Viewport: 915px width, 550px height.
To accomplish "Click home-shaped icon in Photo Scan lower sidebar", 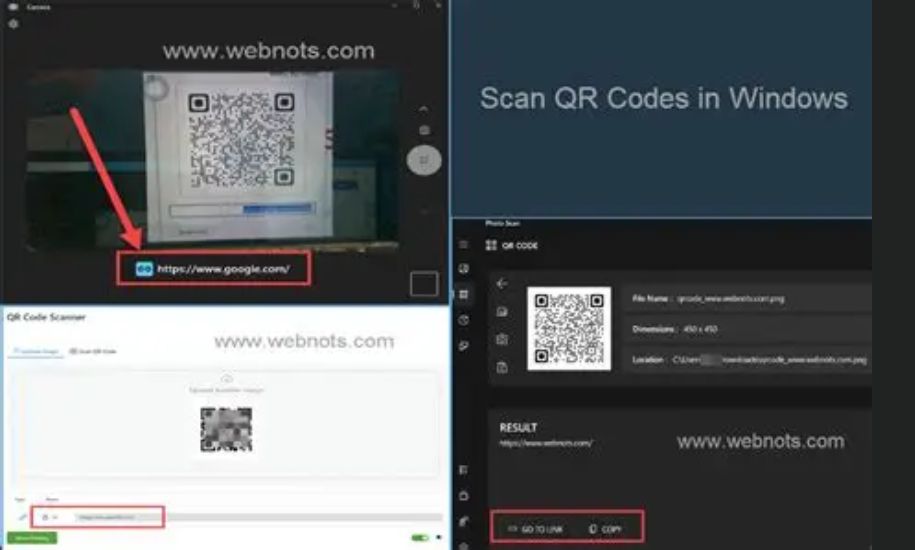I will pyautogui.click(x=464, y=496).
